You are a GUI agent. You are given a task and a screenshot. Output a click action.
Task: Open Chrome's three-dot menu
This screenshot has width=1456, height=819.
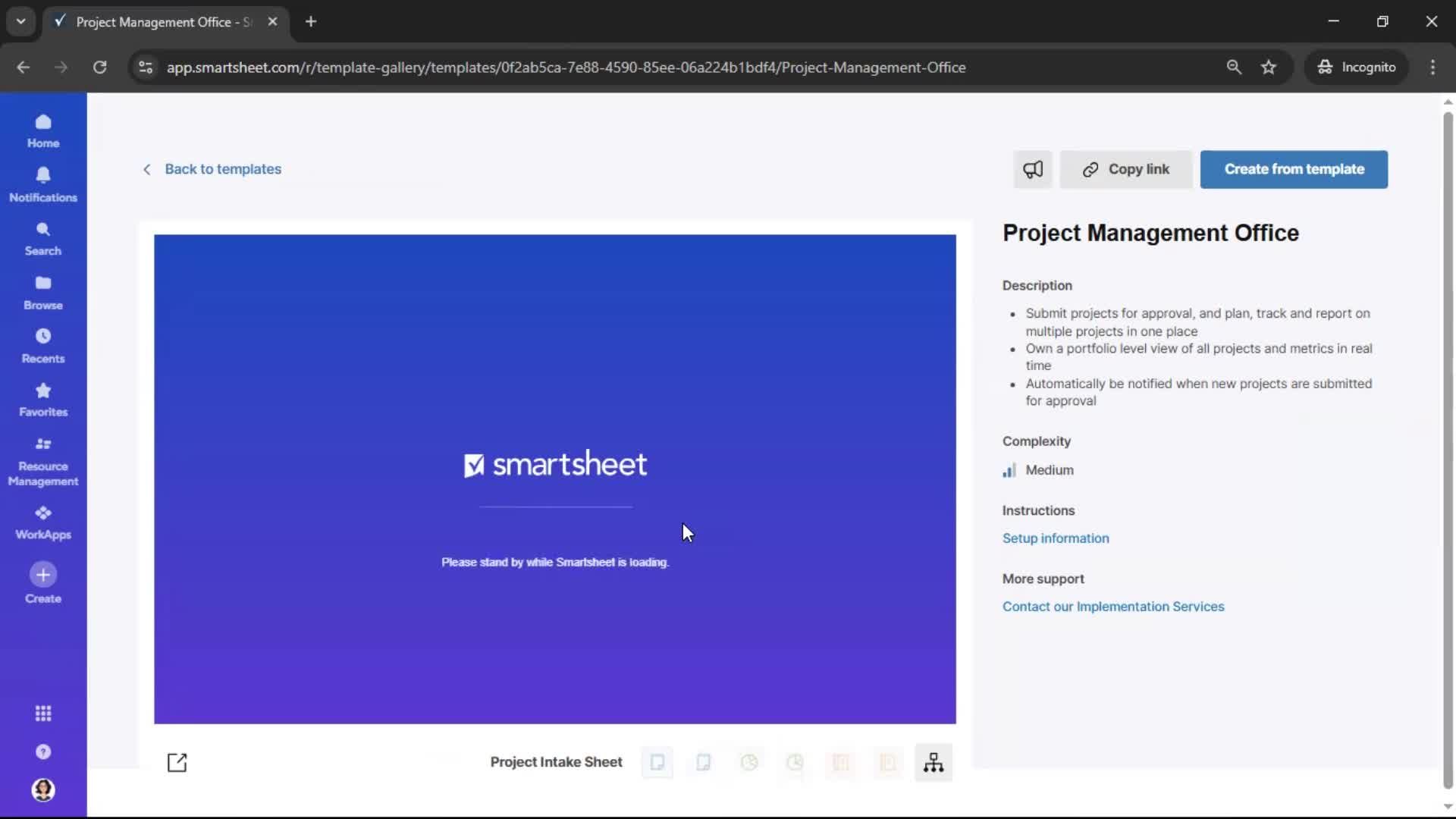1432,67
